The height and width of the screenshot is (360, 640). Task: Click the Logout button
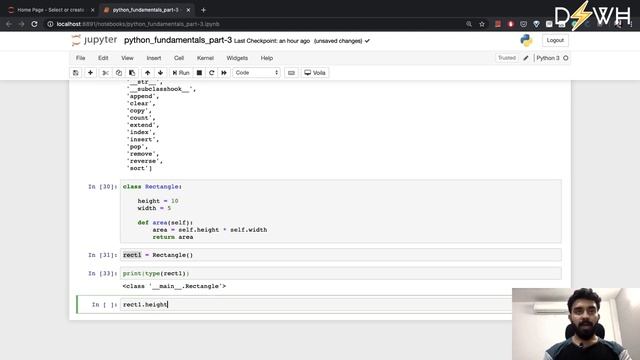(555, 40)
